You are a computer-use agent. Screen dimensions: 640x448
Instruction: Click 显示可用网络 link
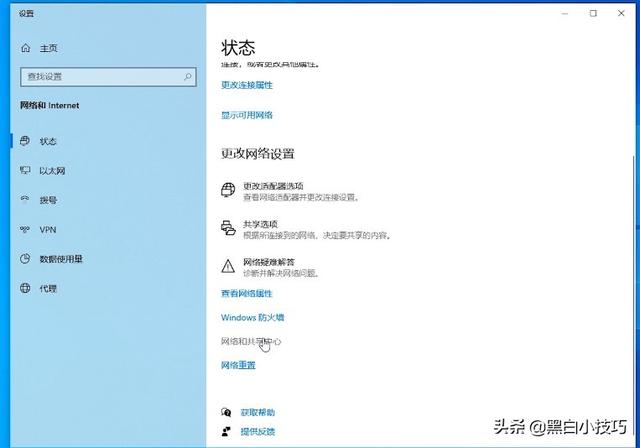pyautogui.click(x=247, y=115)
